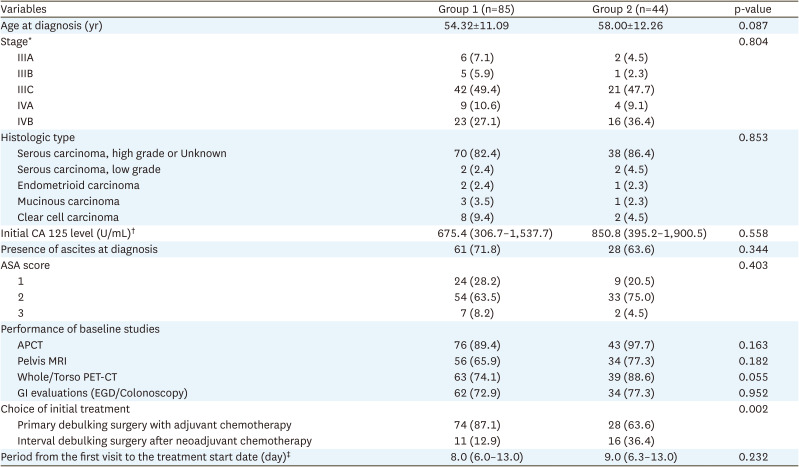Viewport: 799px width, 467px height.
Task: Select "Performance of baseline studies" label
Action: click(x=80, y=329)
